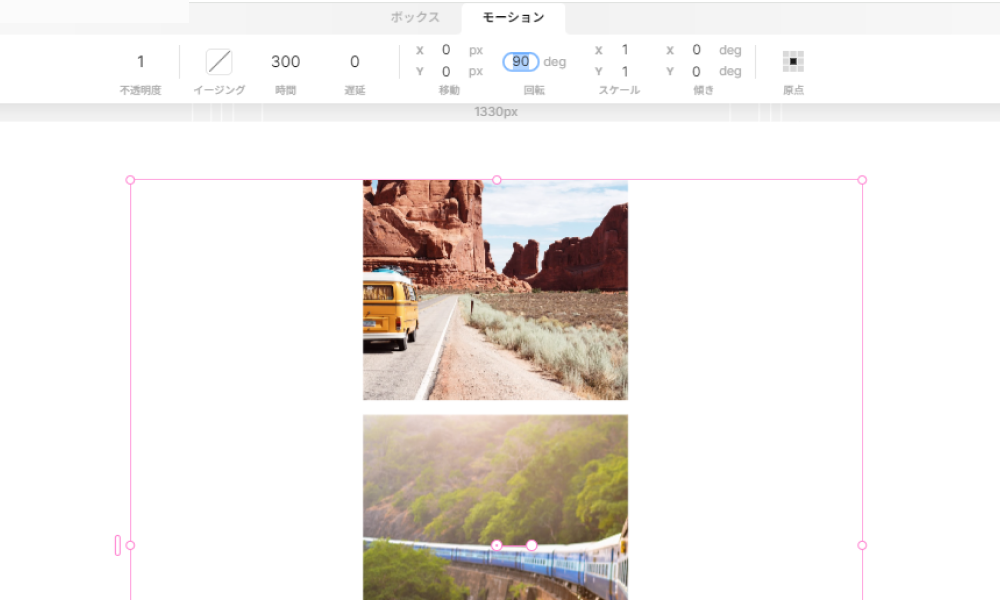Click the opacity value field (不透明度)
This screenshot has width=1000, height=600.
pos(140,62)
